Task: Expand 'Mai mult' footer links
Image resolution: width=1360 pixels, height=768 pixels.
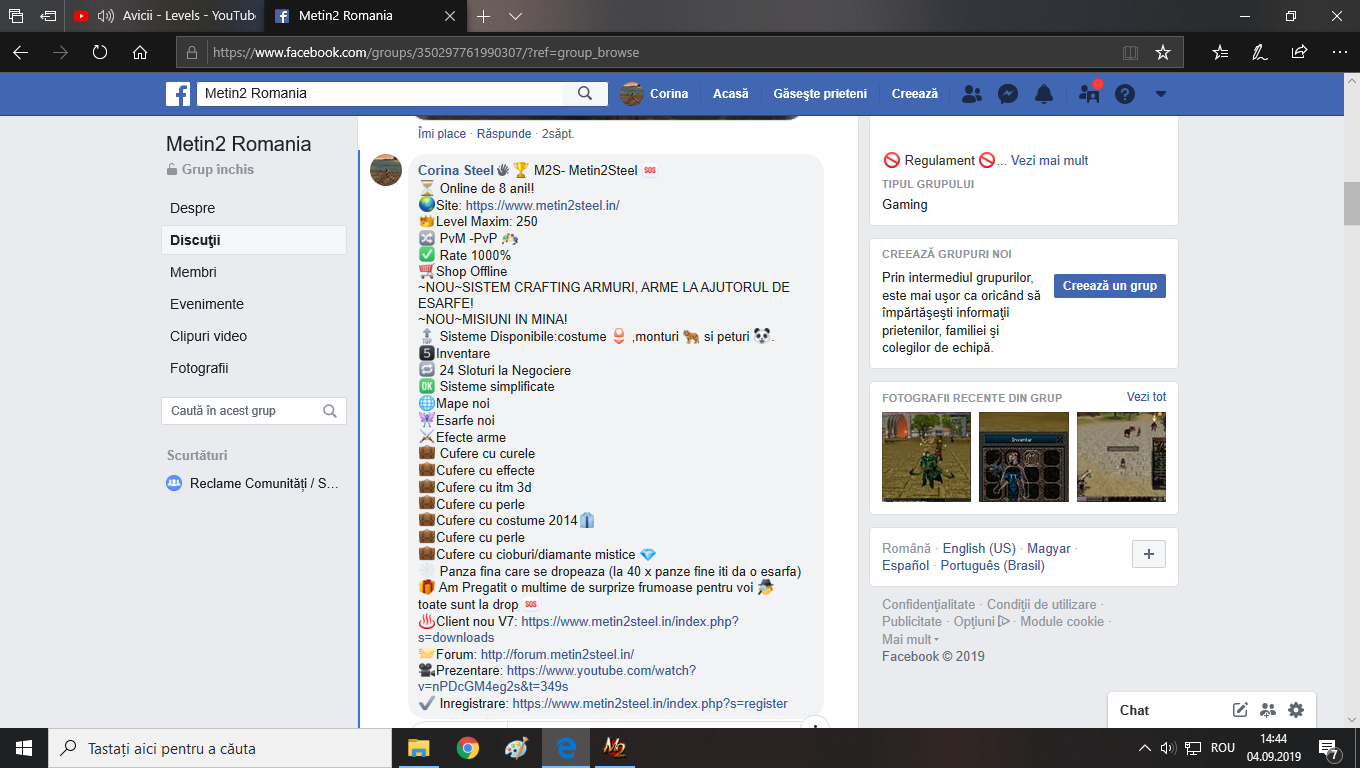Action: coord(910,639)
